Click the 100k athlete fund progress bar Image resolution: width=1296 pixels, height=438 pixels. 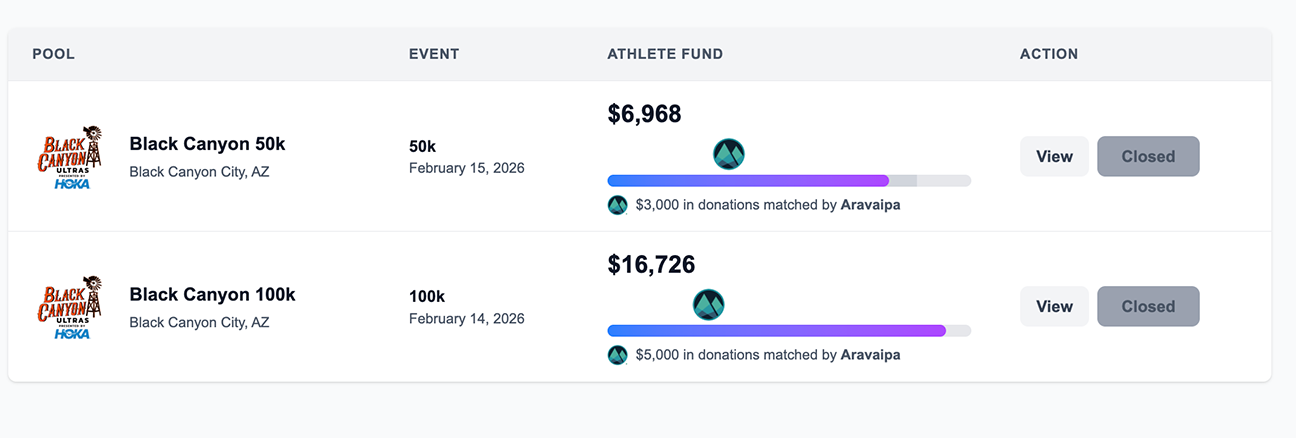[x=789, y=330]
